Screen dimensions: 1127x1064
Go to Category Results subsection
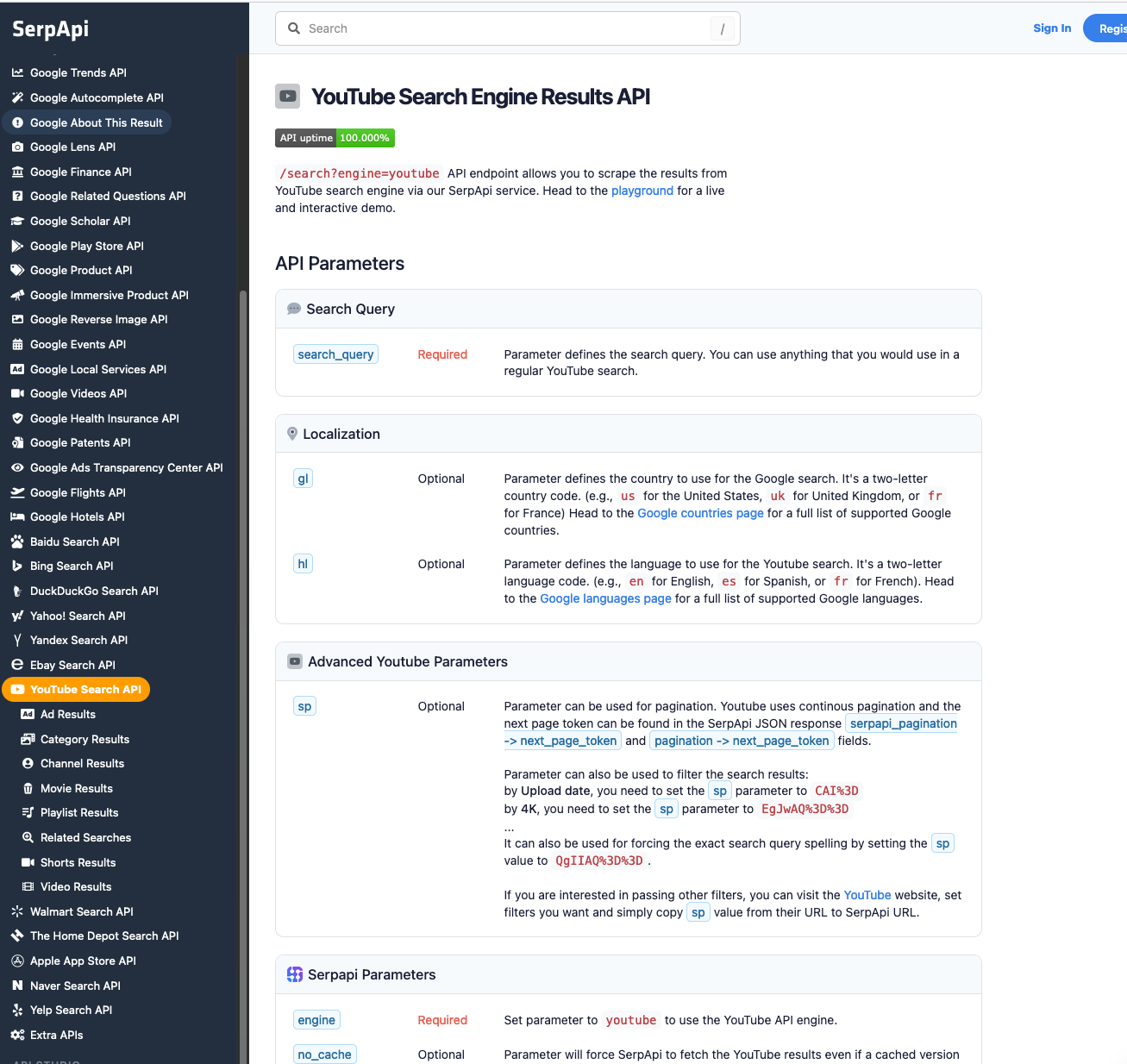point(85,740)
